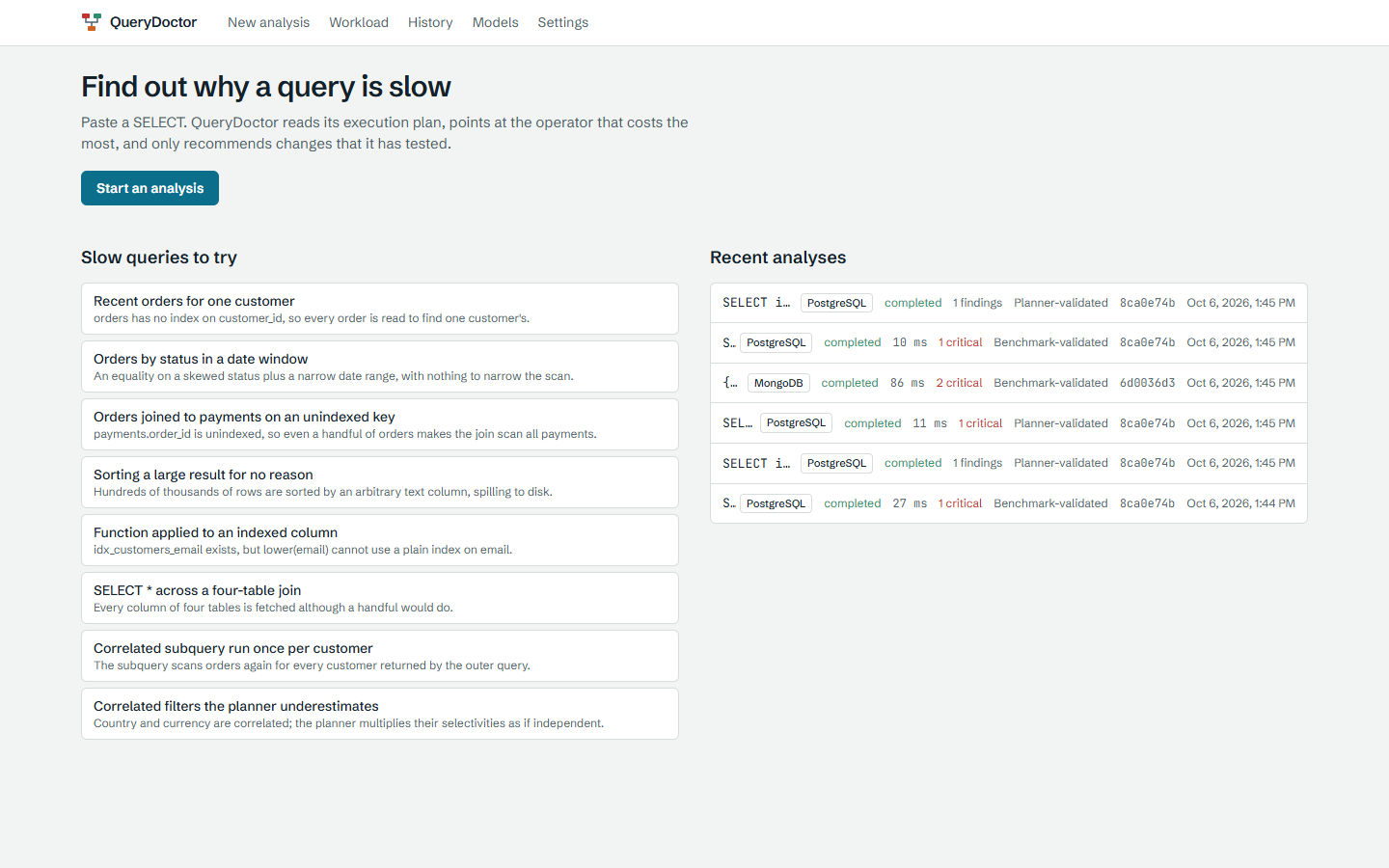Click the QueryDoctor brand name

click(153, 22)
